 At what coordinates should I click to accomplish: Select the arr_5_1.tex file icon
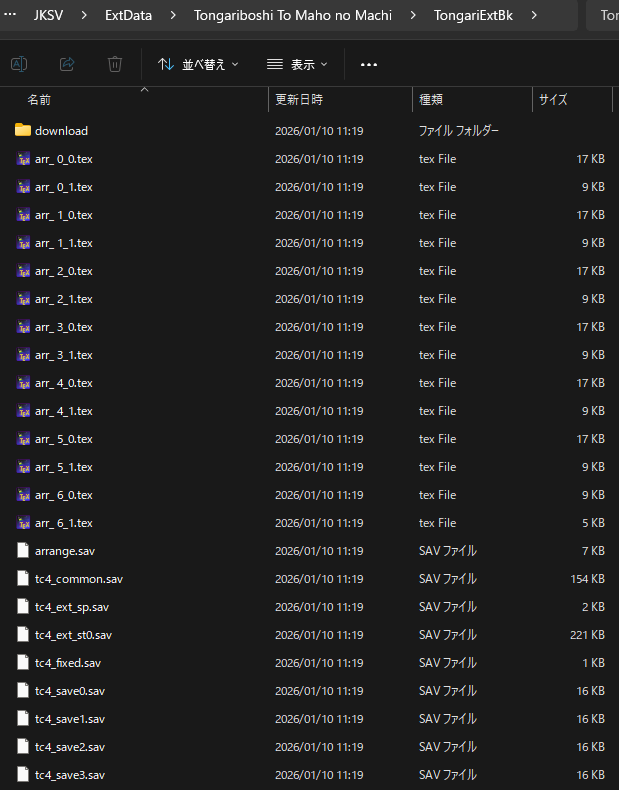click(23, 467)
